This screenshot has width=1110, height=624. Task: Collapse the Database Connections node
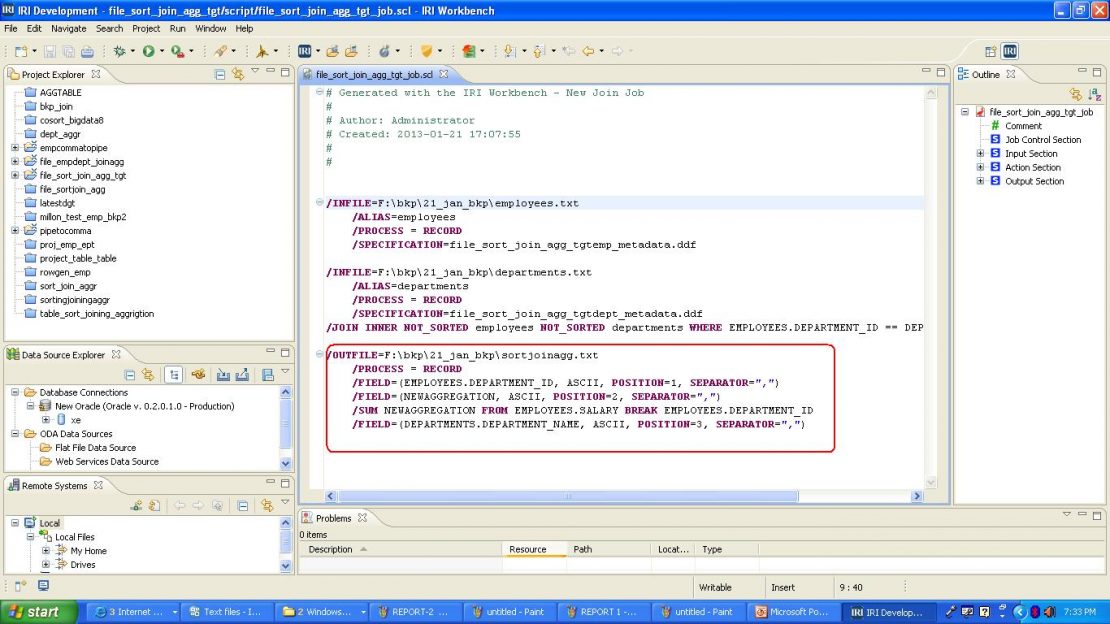(x=15, y=392)
